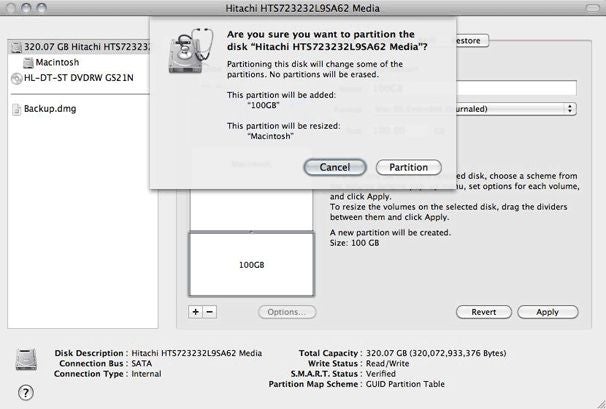Click the 'Verified' S.M.A.R.T. status text
The height and width of the screenshot is (409, 606).
point(381,374)
